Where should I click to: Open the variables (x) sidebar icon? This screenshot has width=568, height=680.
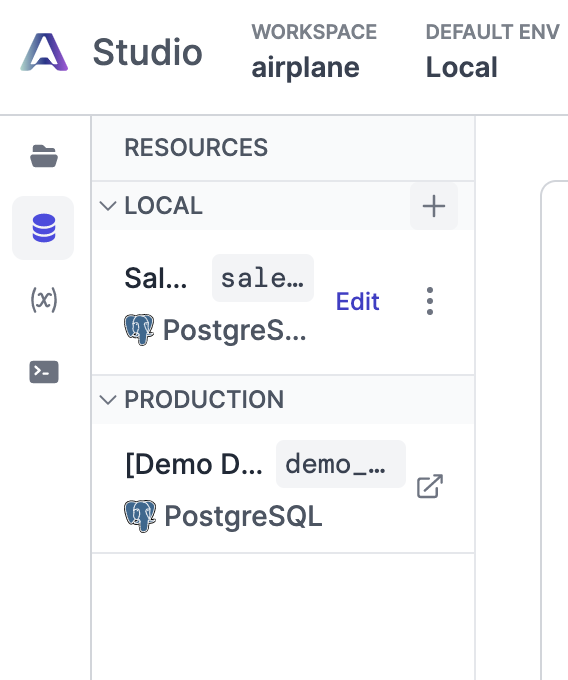click(x=44, y=300)
